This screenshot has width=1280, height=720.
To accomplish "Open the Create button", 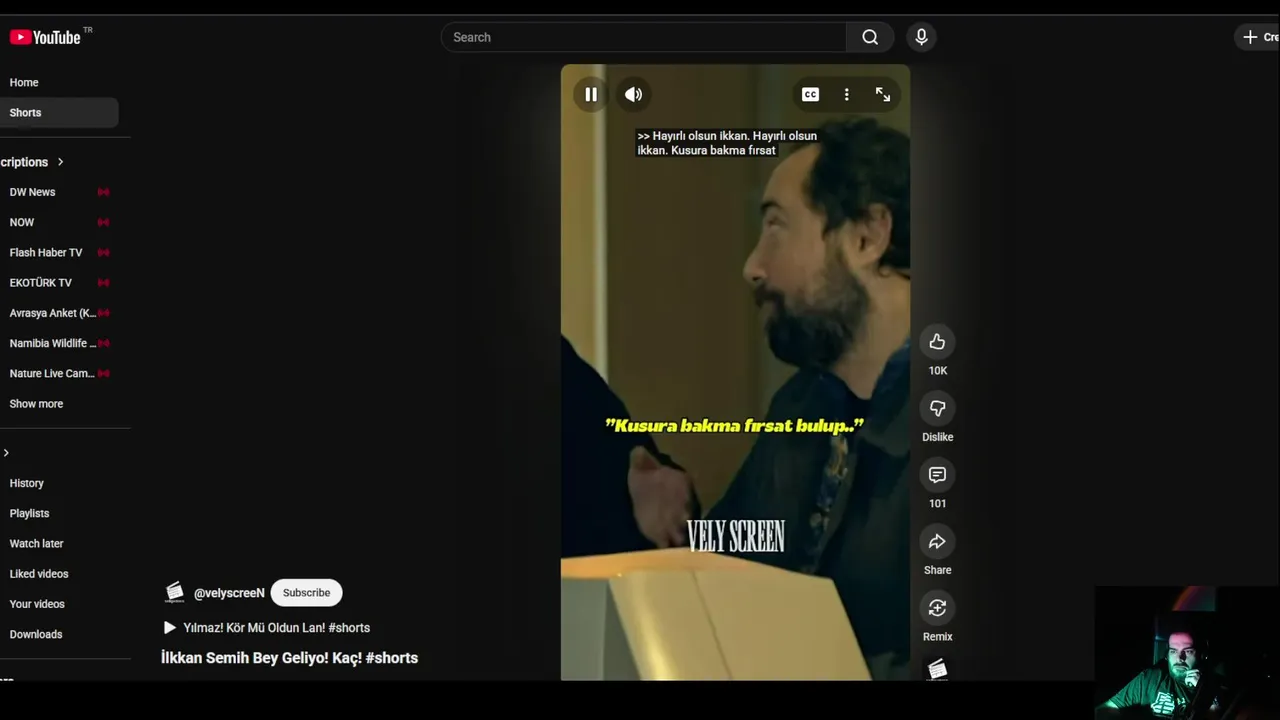I will coord(1258,37).
